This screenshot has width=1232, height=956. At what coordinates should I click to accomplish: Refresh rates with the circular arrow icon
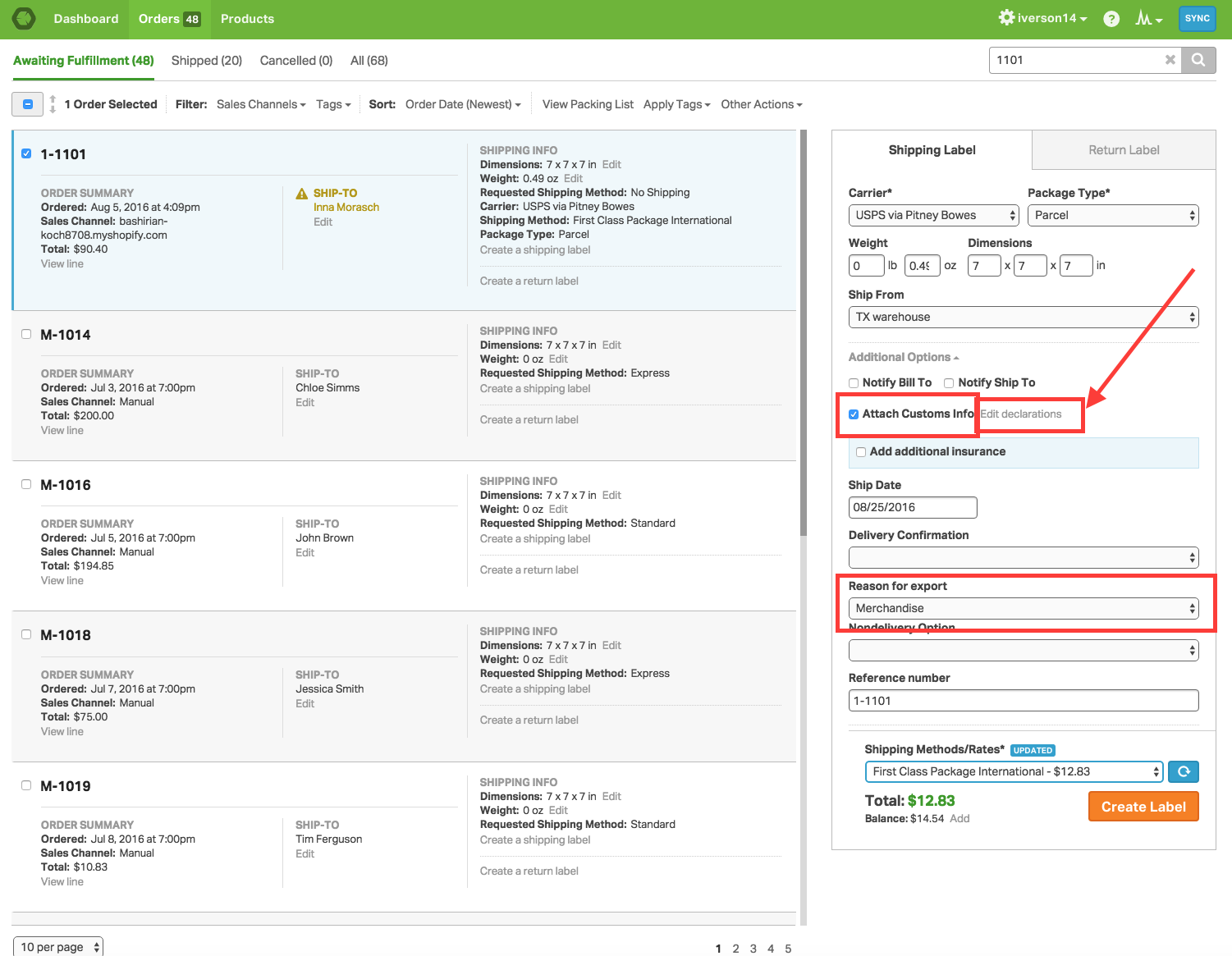1183,771
